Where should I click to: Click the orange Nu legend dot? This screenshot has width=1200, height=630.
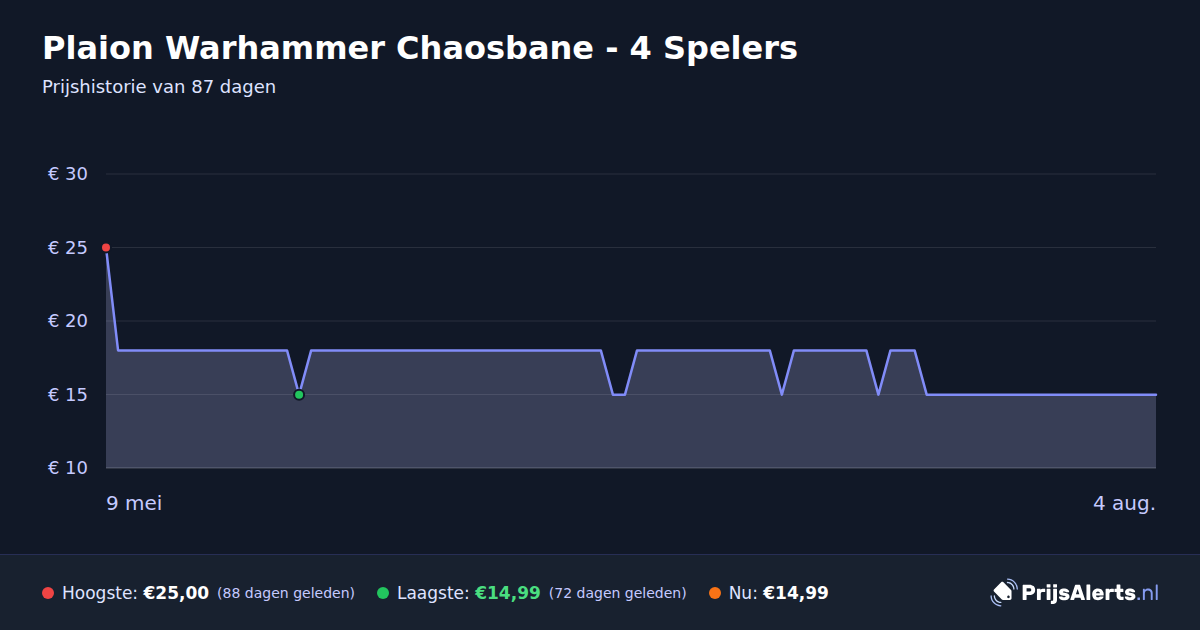pyautogui.click(x=715, y=593)
